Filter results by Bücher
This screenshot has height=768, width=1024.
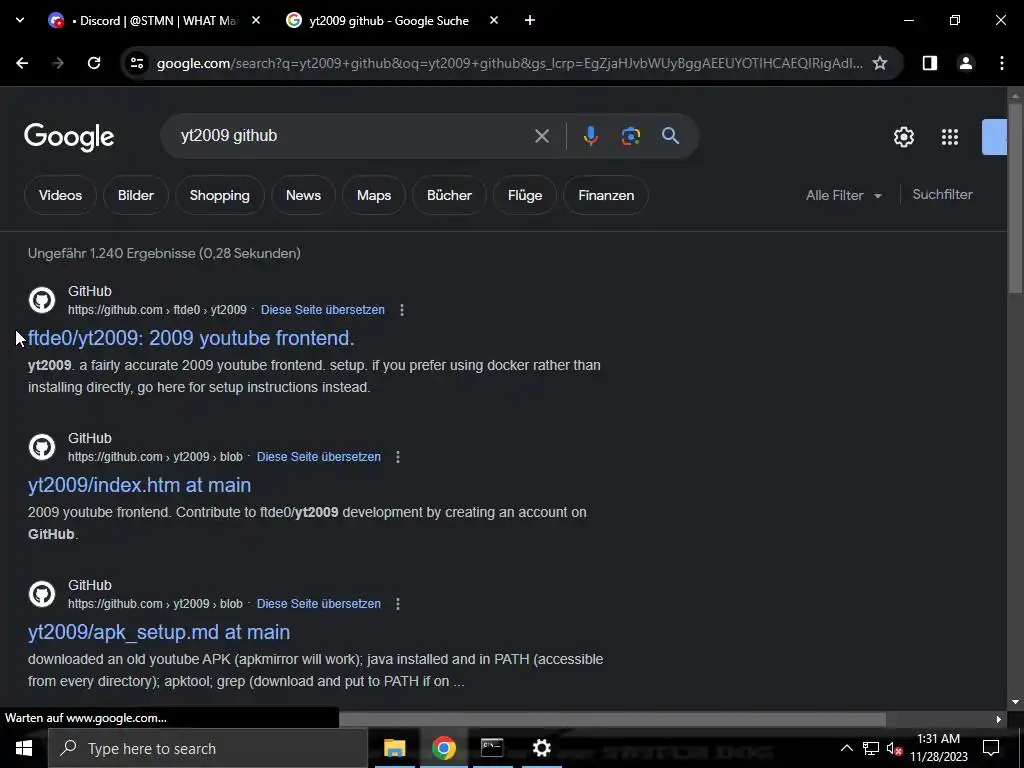pyautogui.click(x=449, y=195)
